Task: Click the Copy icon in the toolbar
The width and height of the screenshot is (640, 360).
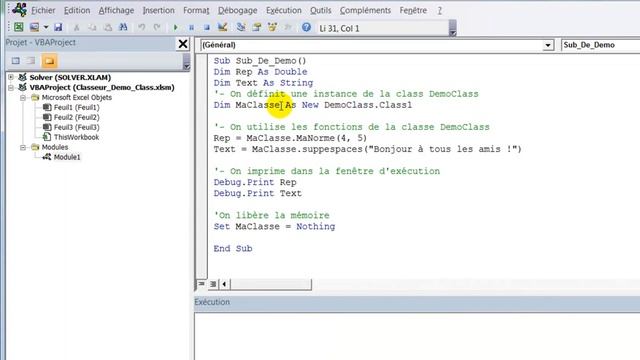Action: tap(92, 27)
